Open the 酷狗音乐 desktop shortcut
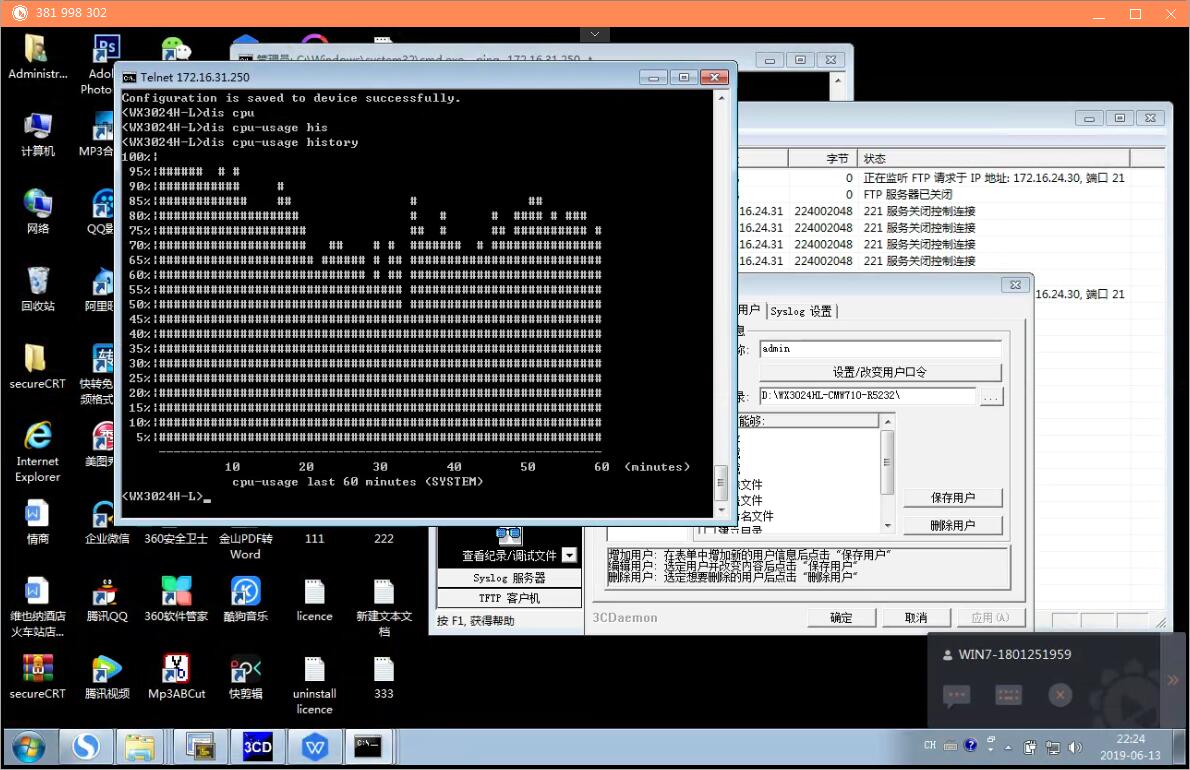This screenshot has height=770, width=1190. tap(245, 599)
